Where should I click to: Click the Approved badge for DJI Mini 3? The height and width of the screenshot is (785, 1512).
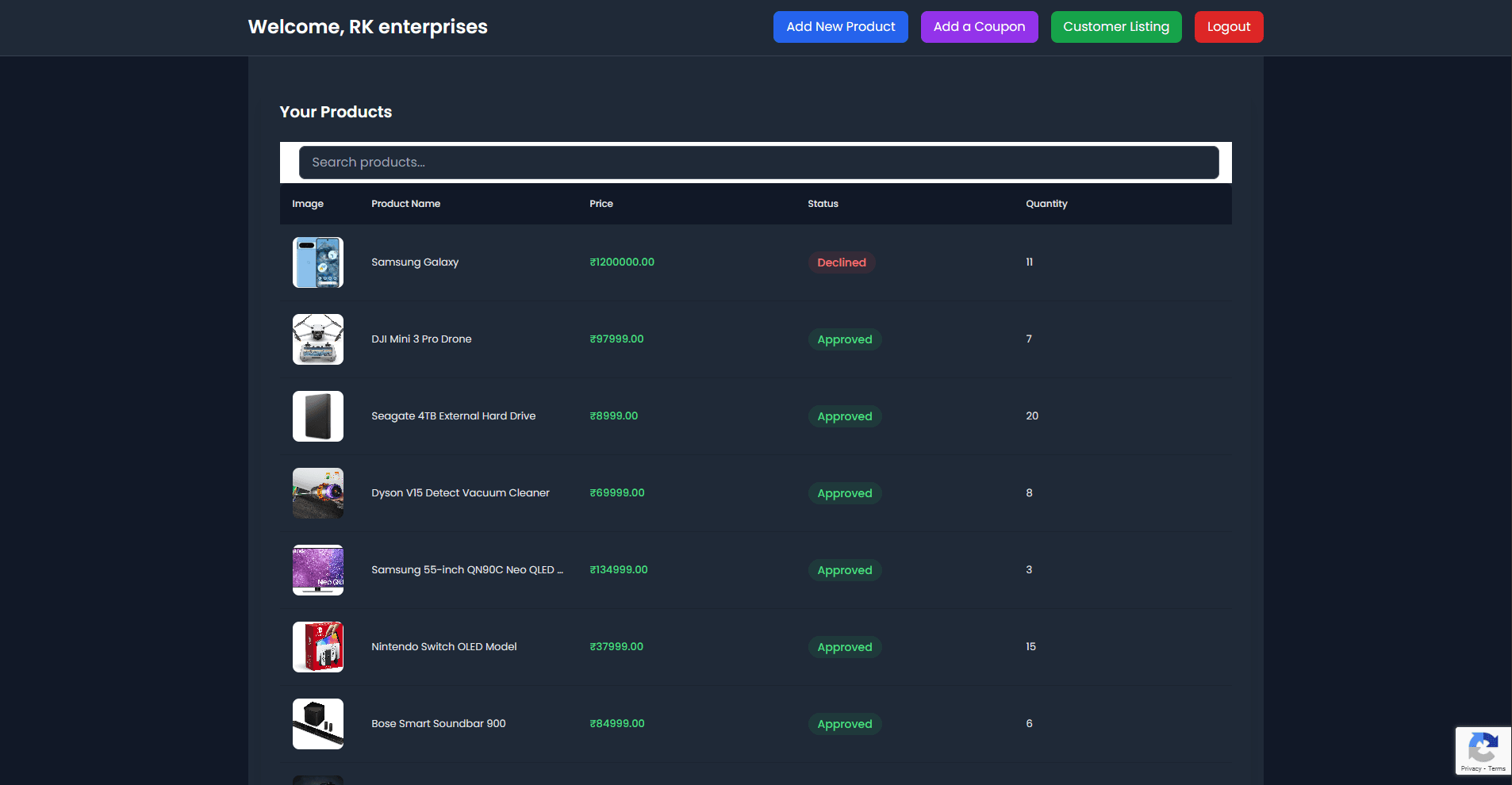[844, 339]
